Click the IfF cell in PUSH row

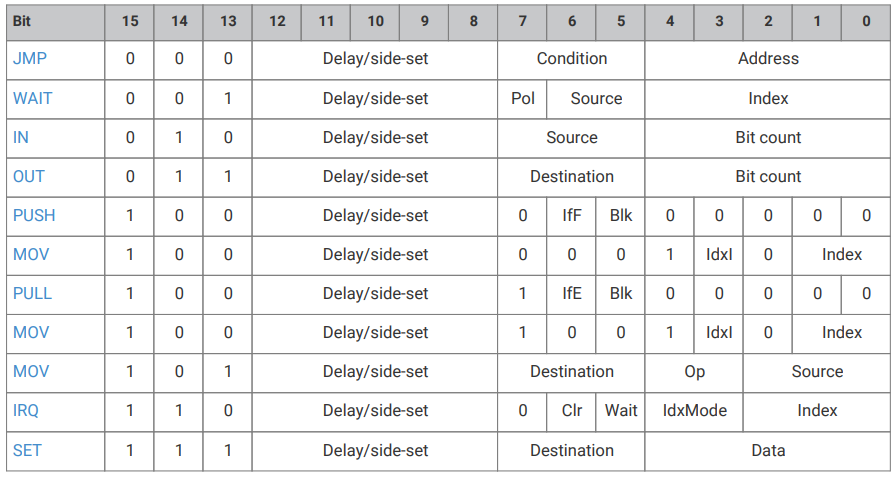[x=571, y=216]
